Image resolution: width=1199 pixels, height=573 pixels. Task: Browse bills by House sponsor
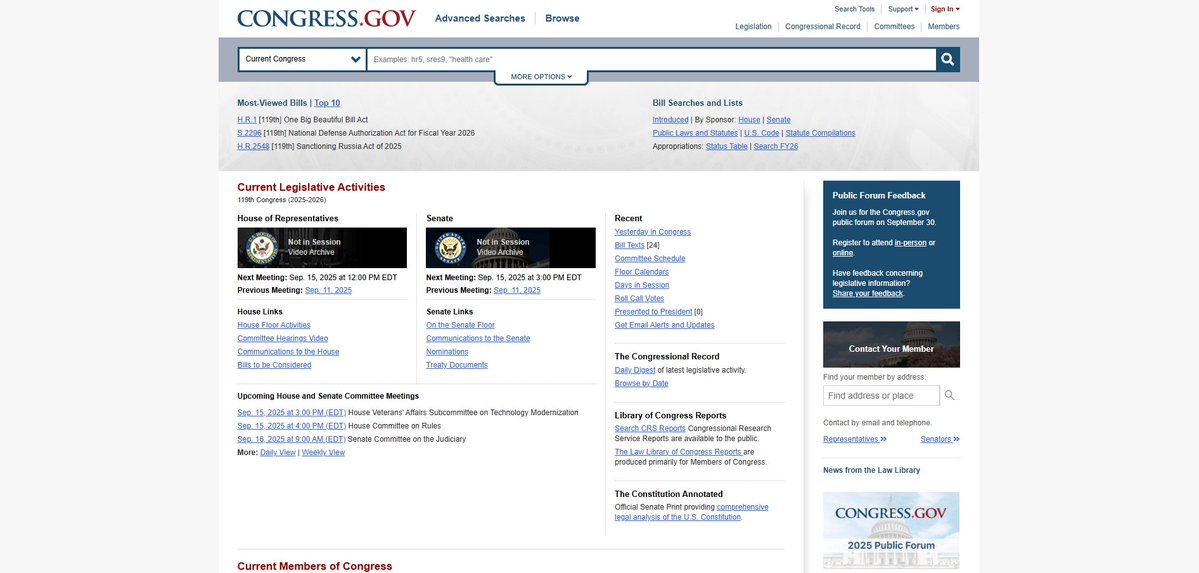pyautogui.click(x=749, y=120)
